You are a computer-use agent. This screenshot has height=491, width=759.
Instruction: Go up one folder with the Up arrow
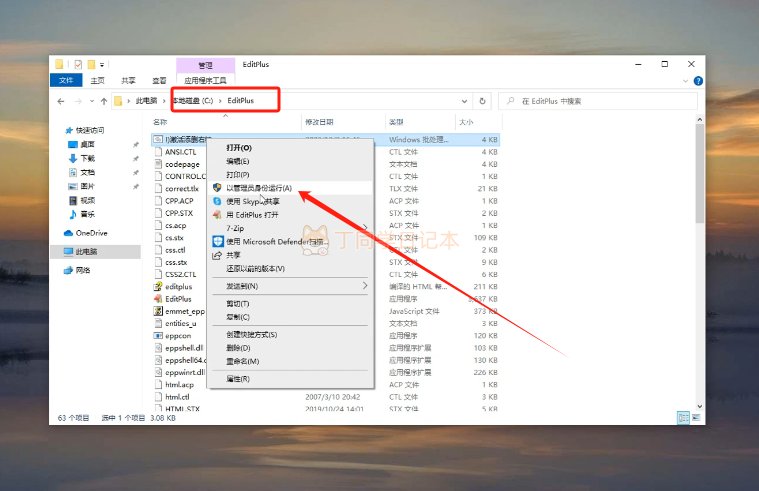(x=104, y=101)
